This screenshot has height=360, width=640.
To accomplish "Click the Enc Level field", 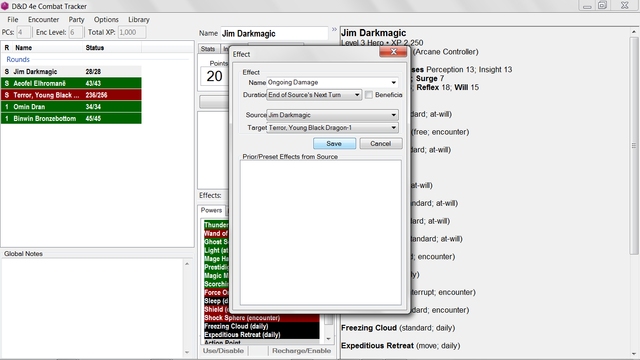I will click(76, 32).
